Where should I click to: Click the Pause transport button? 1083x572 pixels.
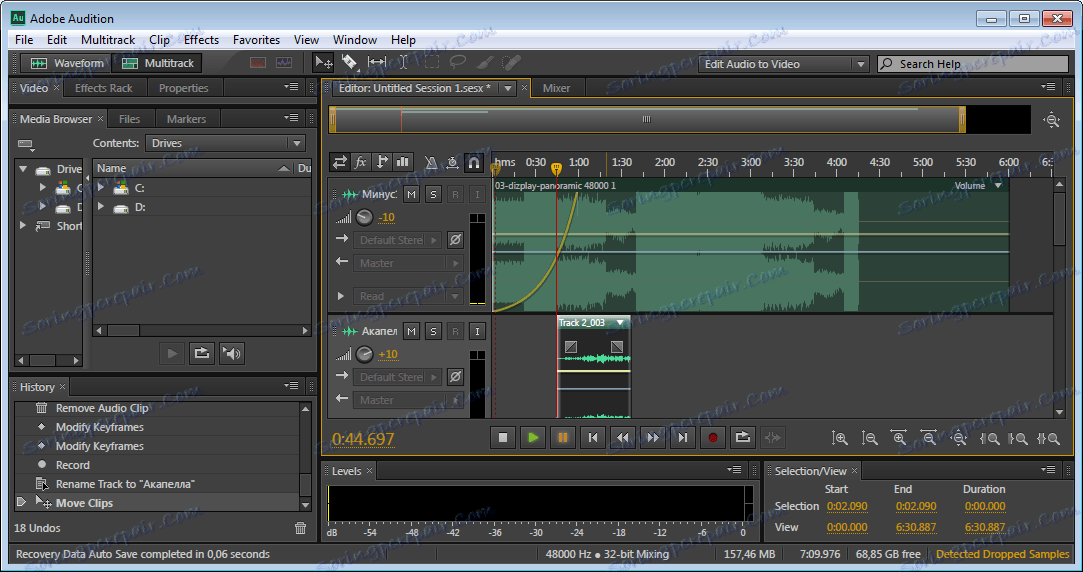click(x=563, y=437)
